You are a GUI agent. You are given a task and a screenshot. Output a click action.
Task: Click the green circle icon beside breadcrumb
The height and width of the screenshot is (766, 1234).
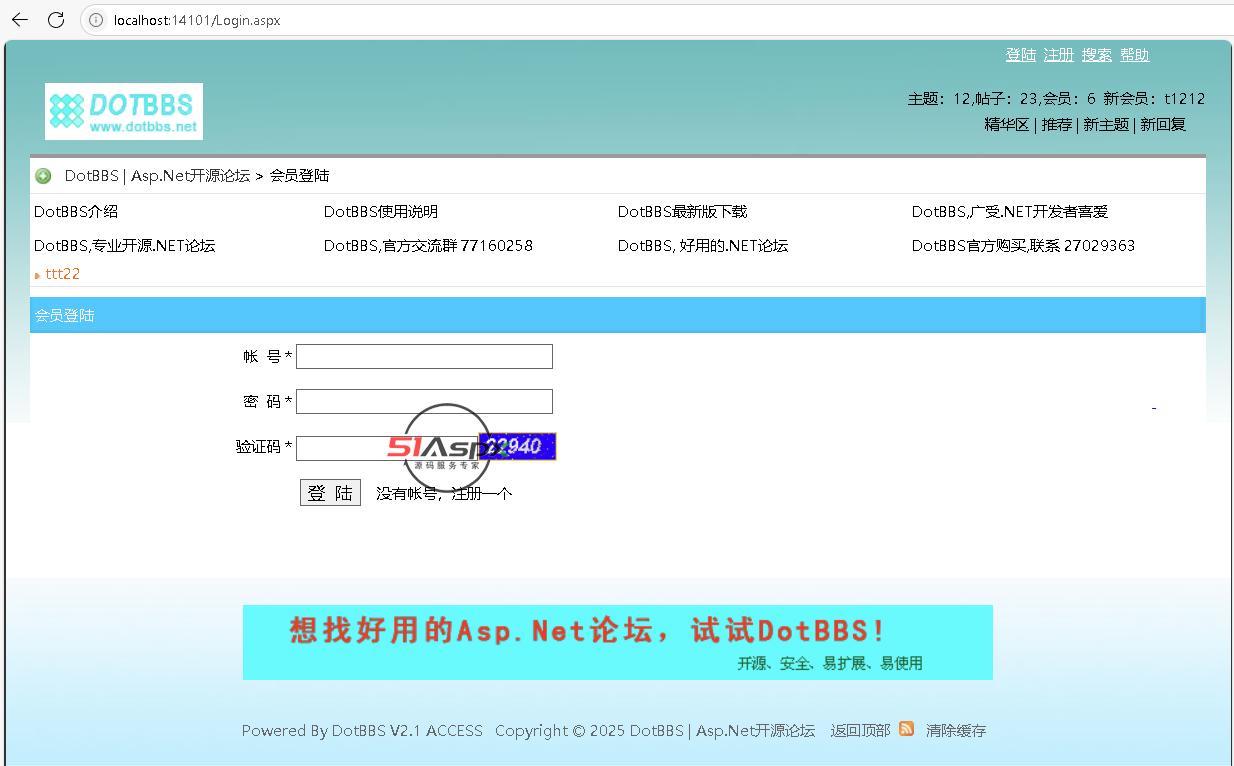point(43,176)
